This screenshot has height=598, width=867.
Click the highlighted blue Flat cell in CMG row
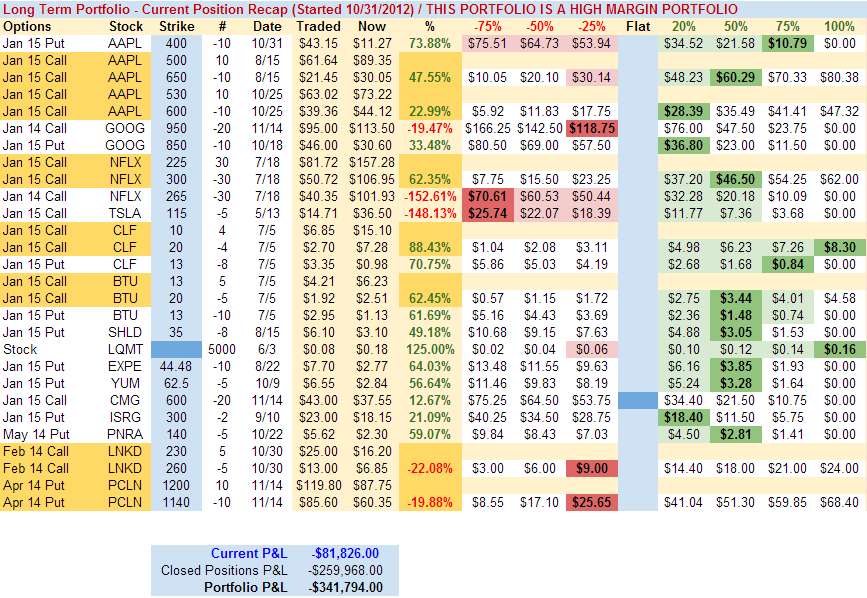637,400
